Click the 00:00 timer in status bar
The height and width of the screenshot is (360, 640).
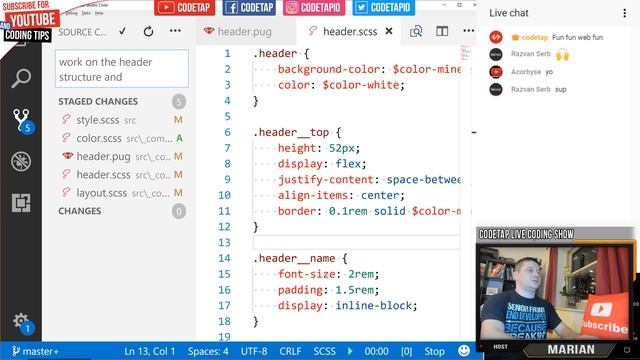[376, 351]
